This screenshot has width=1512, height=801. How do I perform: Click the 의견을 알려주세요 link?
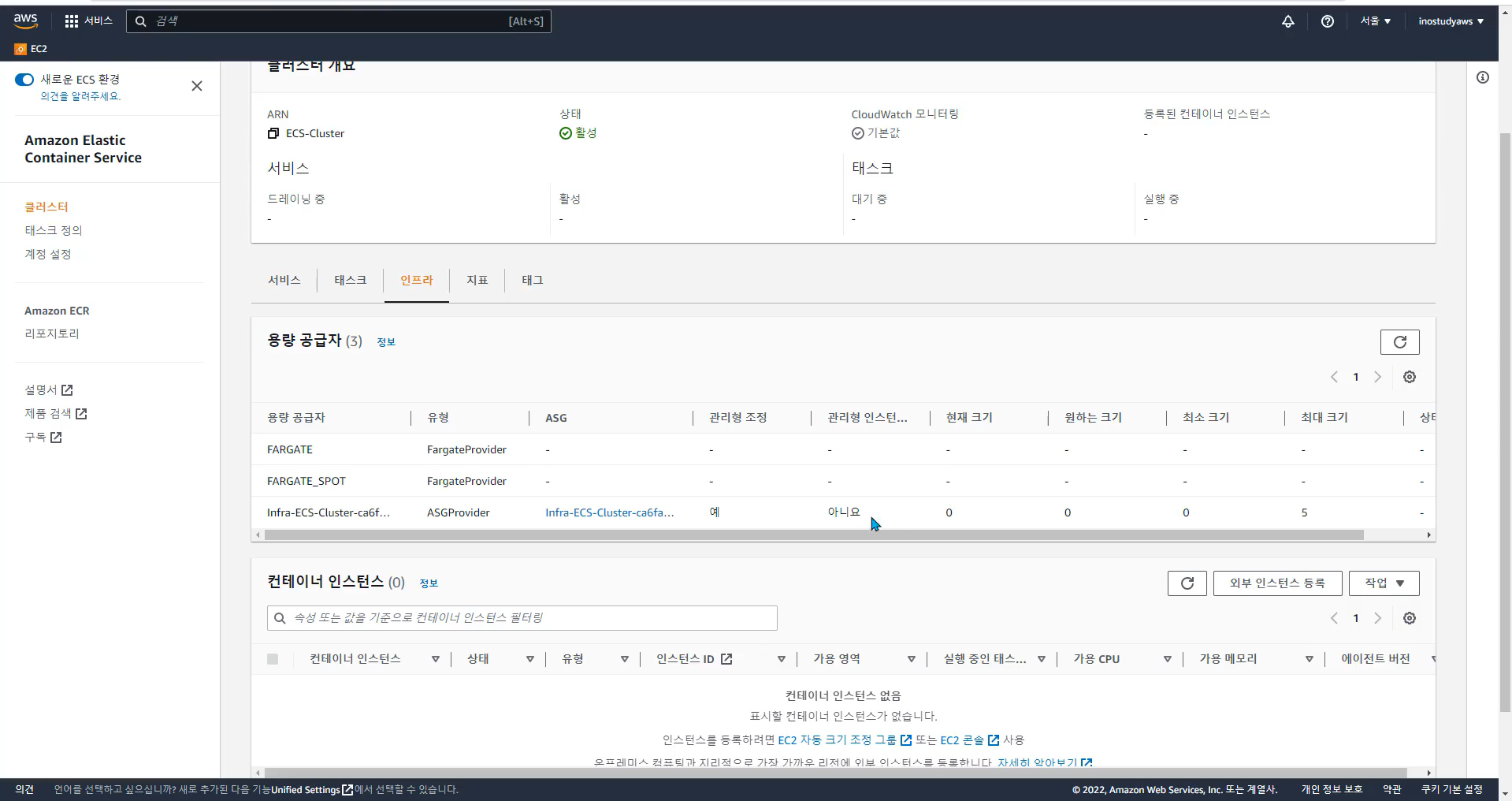(80, 96)
